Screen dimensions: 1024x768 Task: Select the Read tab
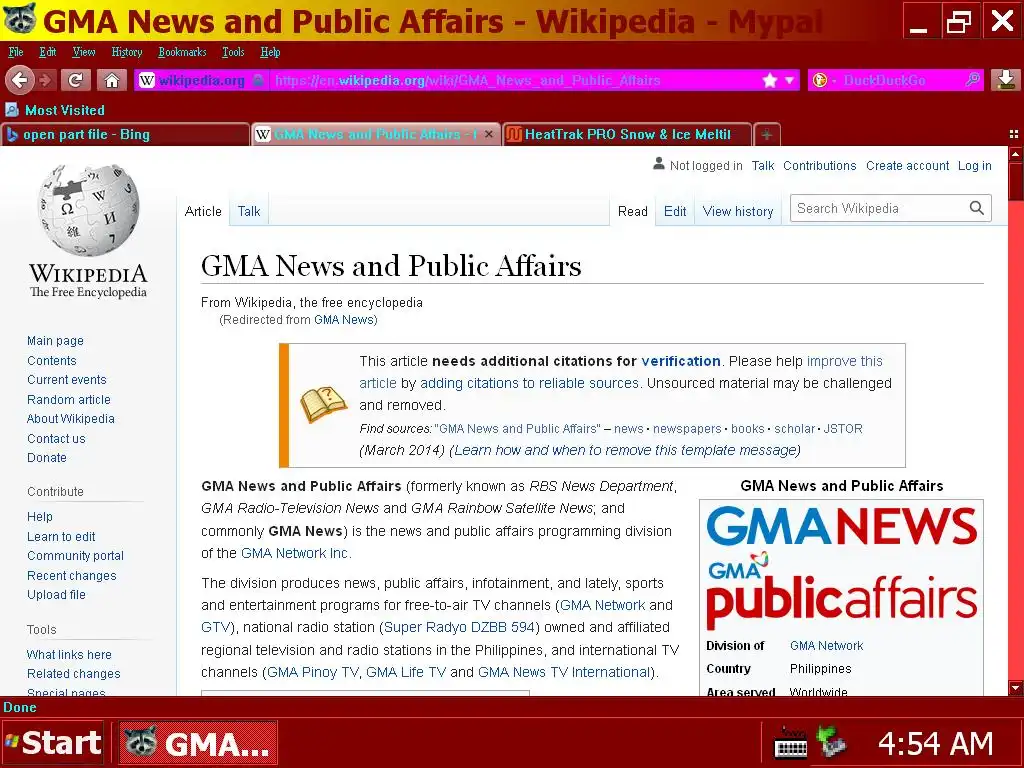tap(633, 211)
